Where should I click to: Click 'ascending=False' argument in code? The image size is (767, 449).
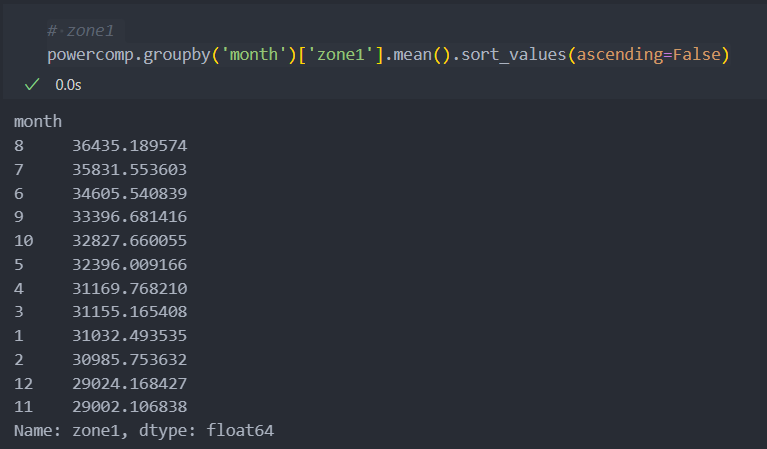tap(649, 55)
